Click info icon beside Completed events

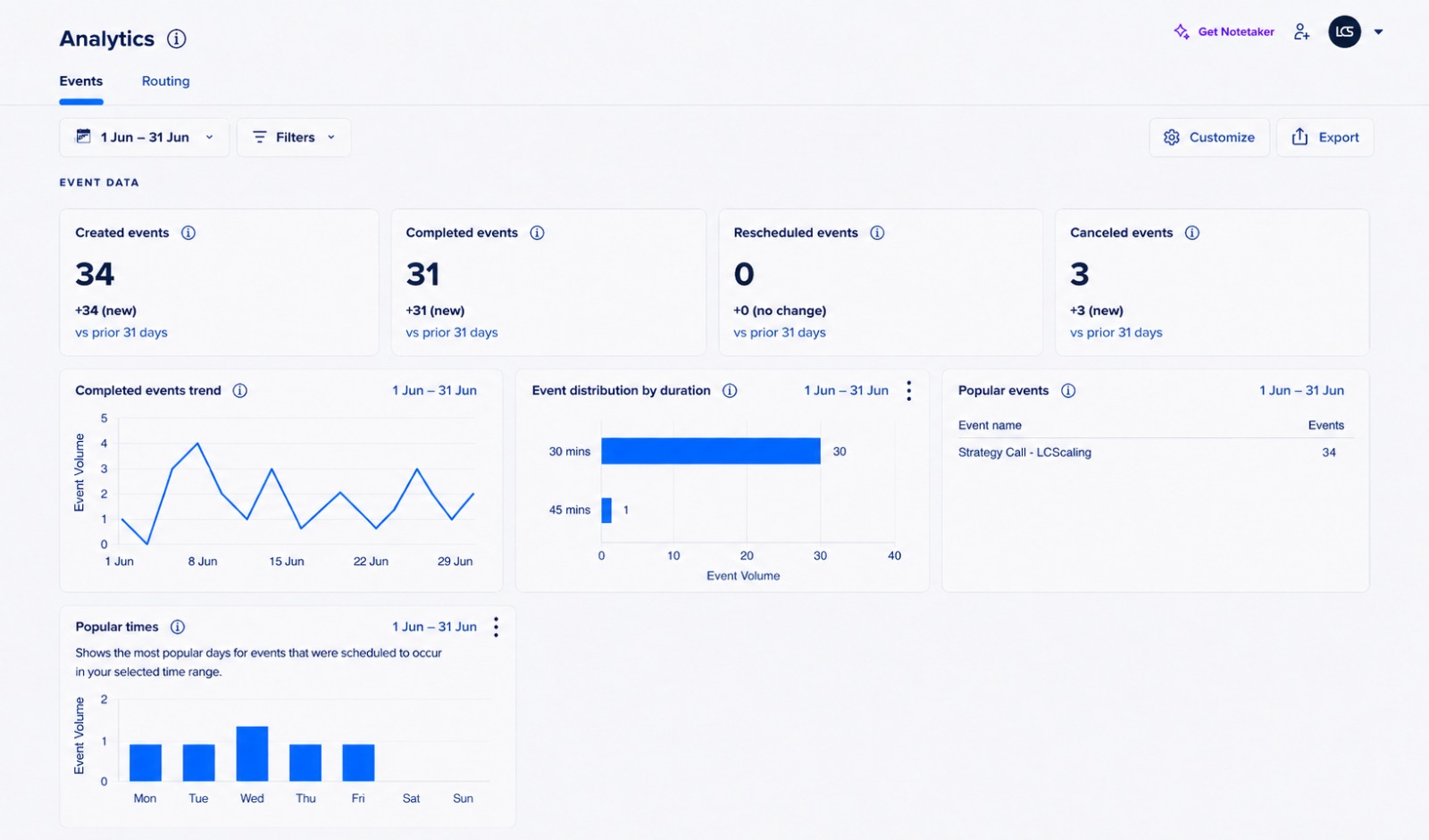coord(537,233)
